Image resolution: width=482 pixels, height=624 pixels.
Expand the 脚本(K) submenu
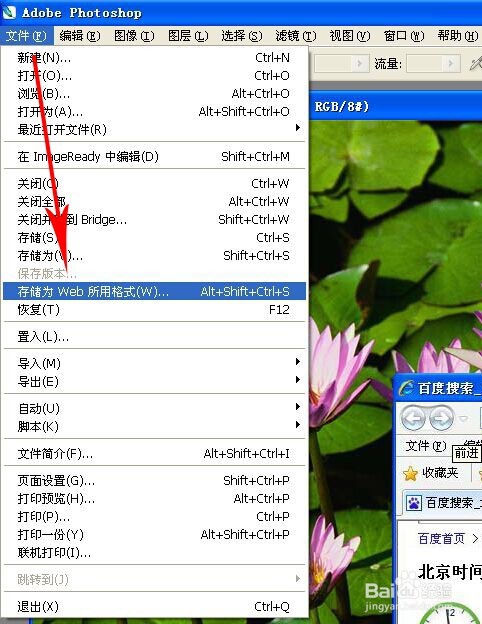pyautogui.click(x=154, y=427)
